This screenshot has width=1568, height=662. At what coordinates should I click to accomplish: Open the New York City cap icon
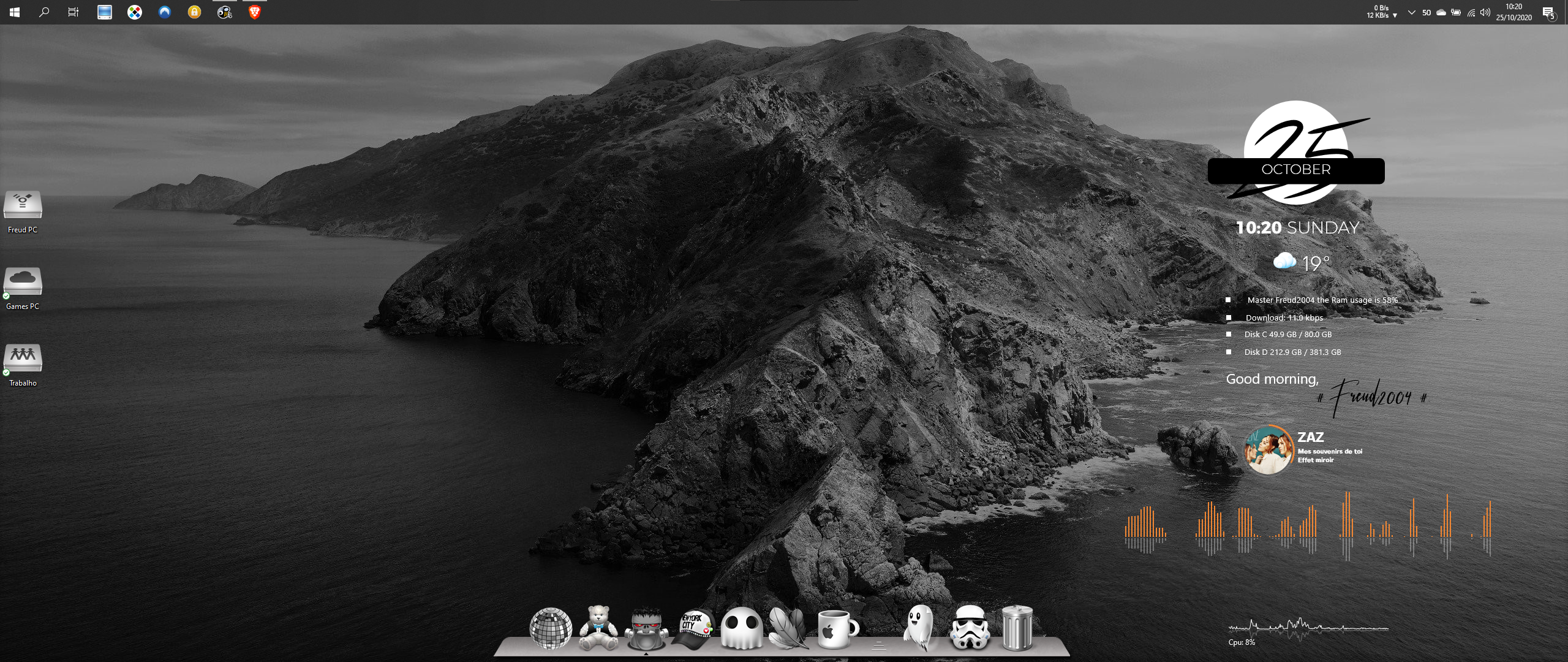point(693,629)
